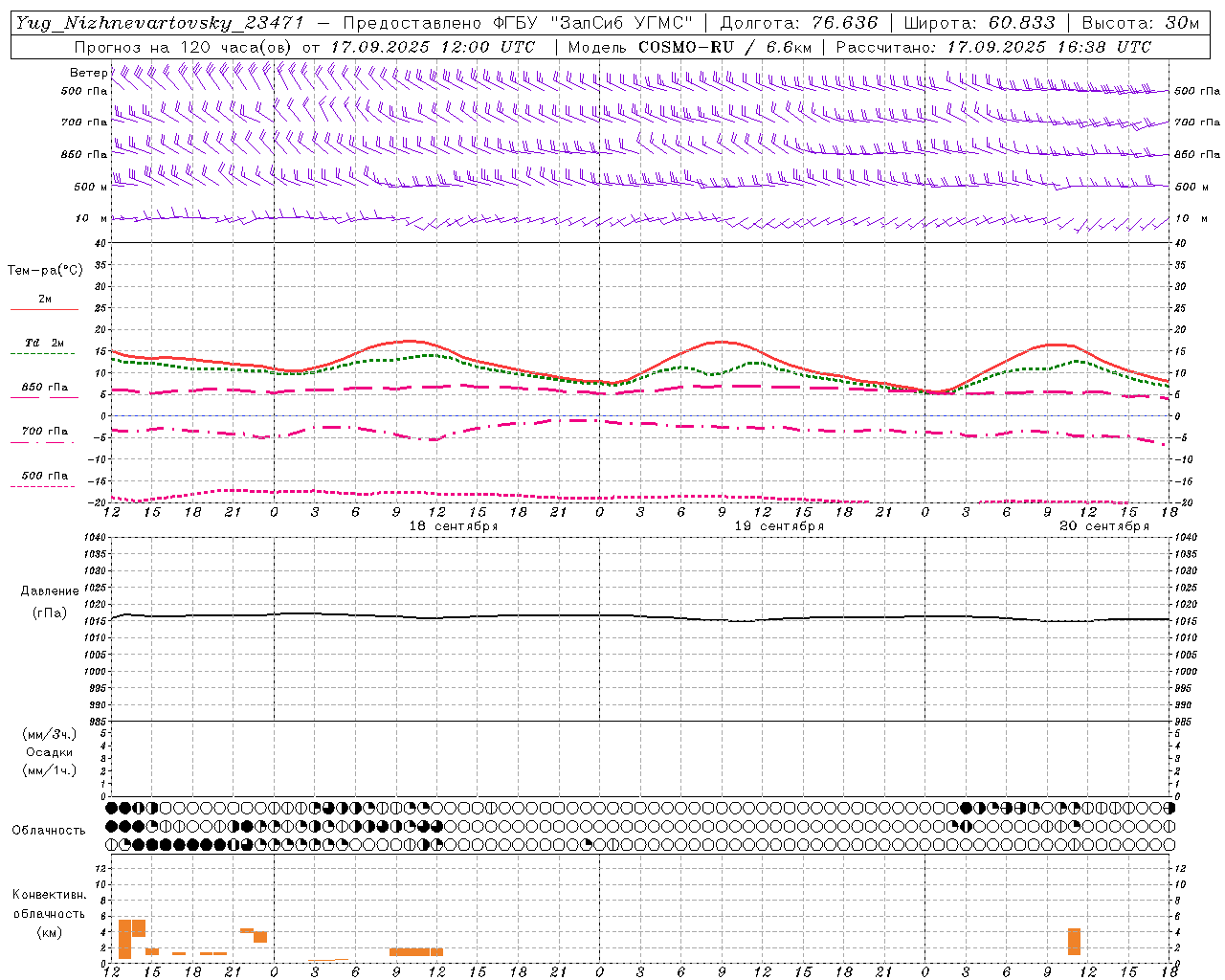Click the model label COSMO-RU / 6.6км
The height and width of the screenshot is (980, 1225).
click(x=725, y=47)
